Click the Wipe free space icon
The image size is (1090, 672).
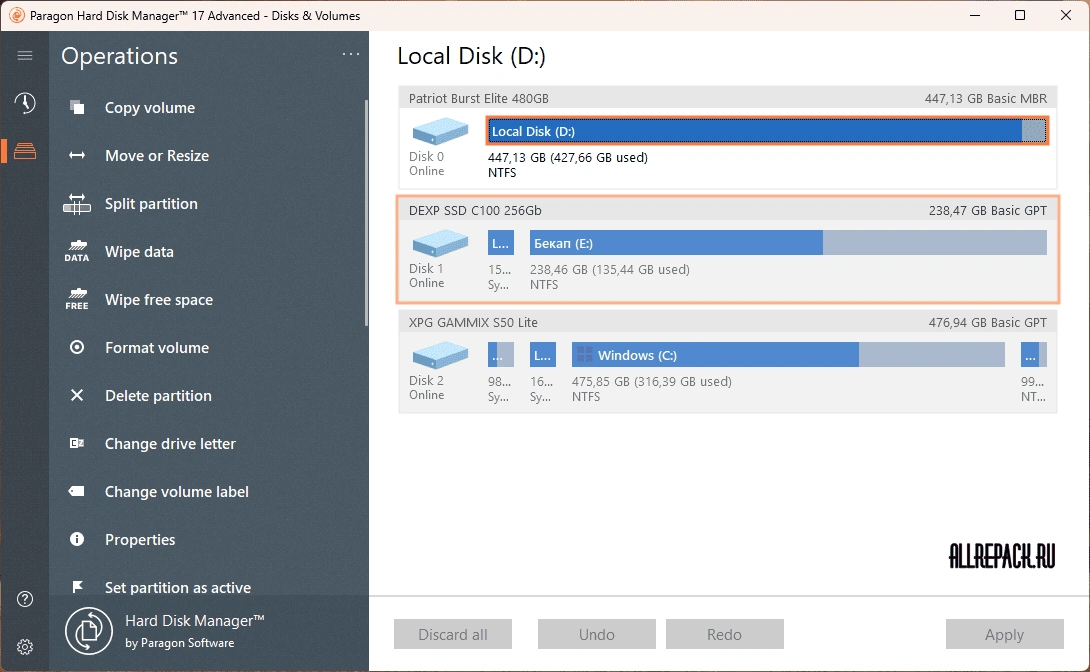point(77,300)
